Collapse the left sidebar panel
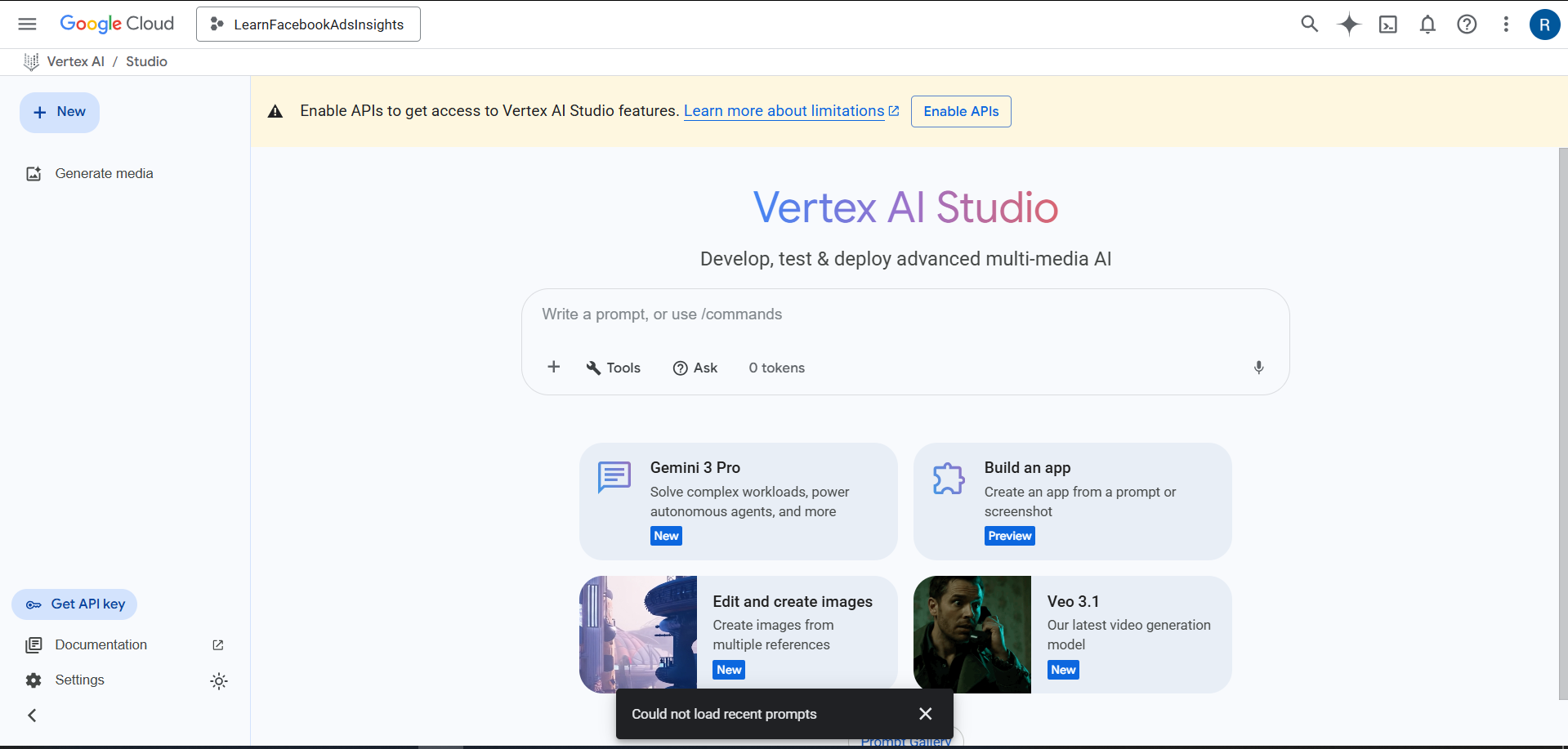 coord(32,716)
